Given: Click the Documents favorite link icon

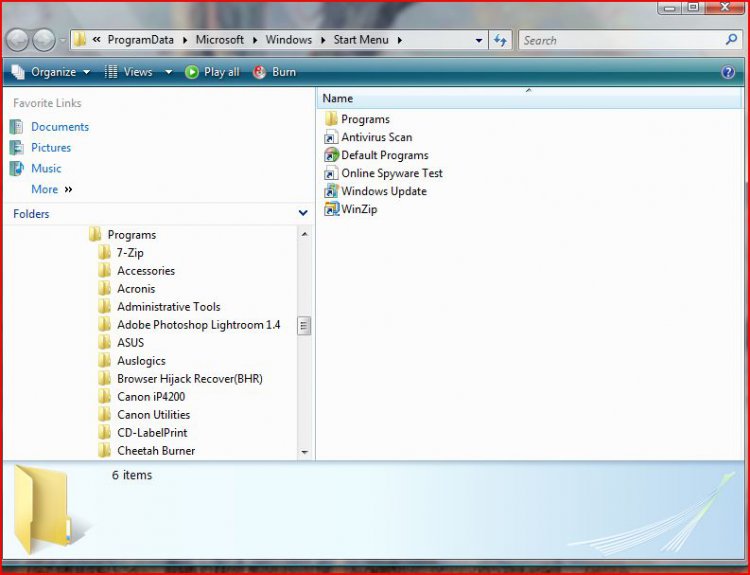Looking at the screenshot, I should (x=17, y=127).
